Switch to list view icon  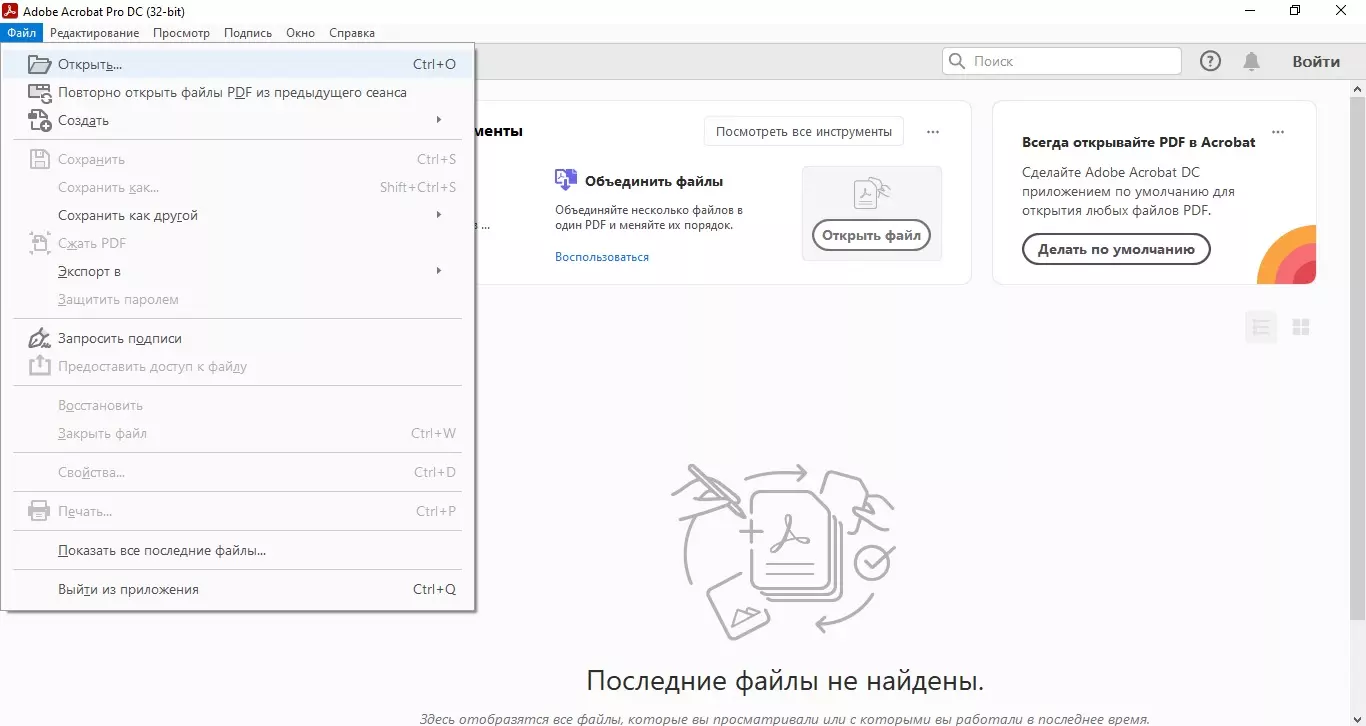tap(1261, 327)
